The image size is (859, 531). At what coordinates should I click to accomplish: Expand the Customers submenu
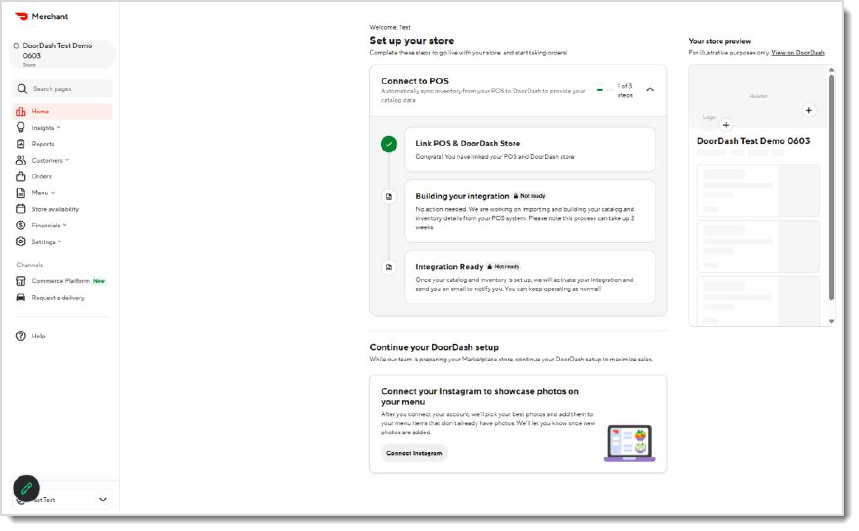[x=67, y=160]
